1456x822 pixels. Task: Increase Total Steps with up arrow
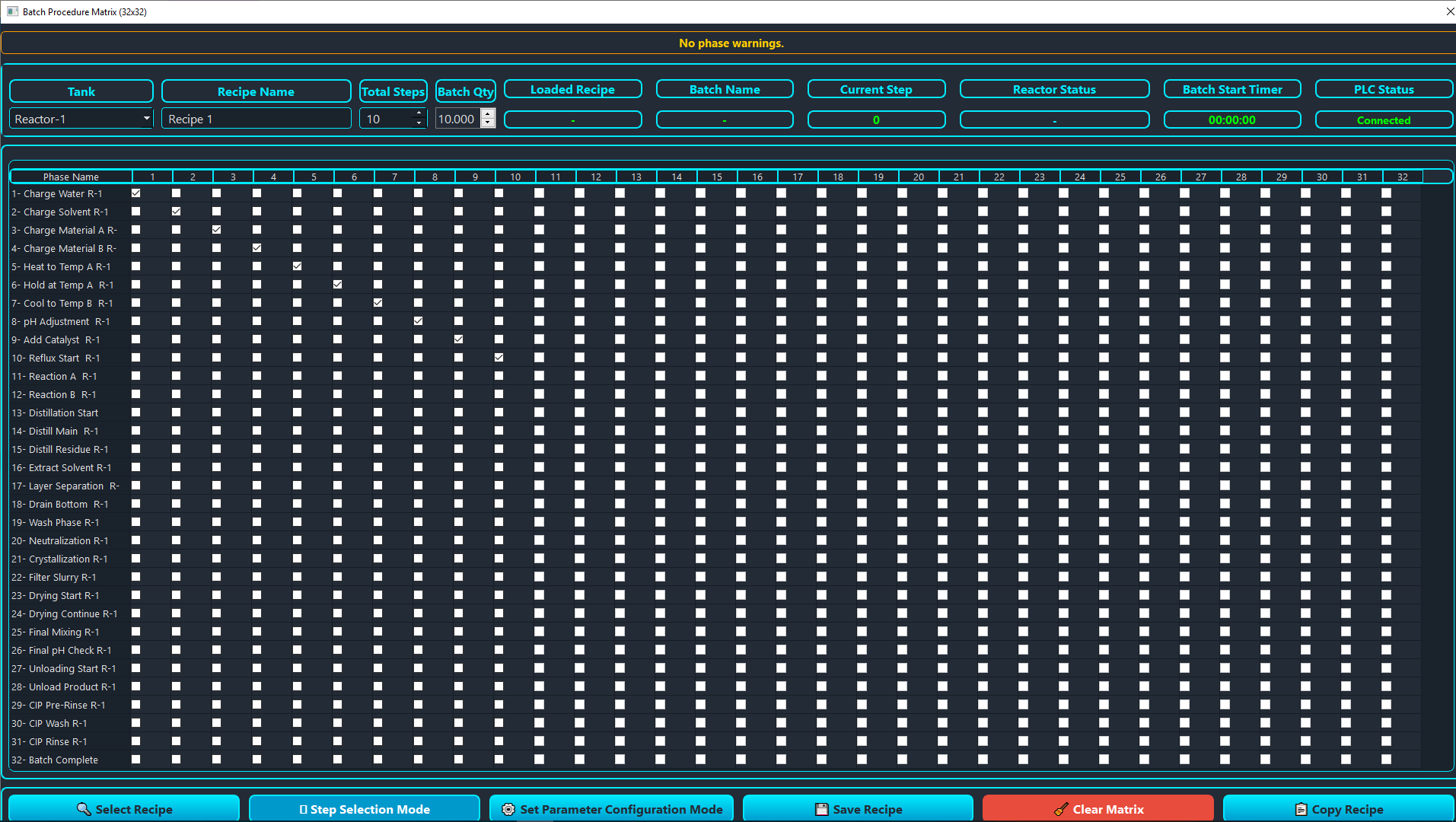(419, 114)
